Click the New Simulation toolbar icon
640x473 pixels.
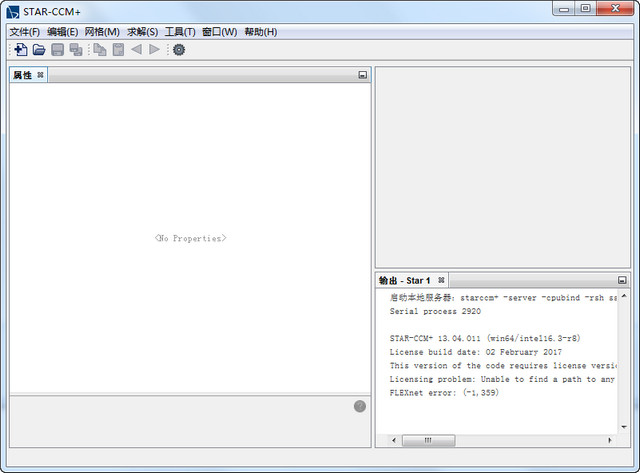pos(20,50)
